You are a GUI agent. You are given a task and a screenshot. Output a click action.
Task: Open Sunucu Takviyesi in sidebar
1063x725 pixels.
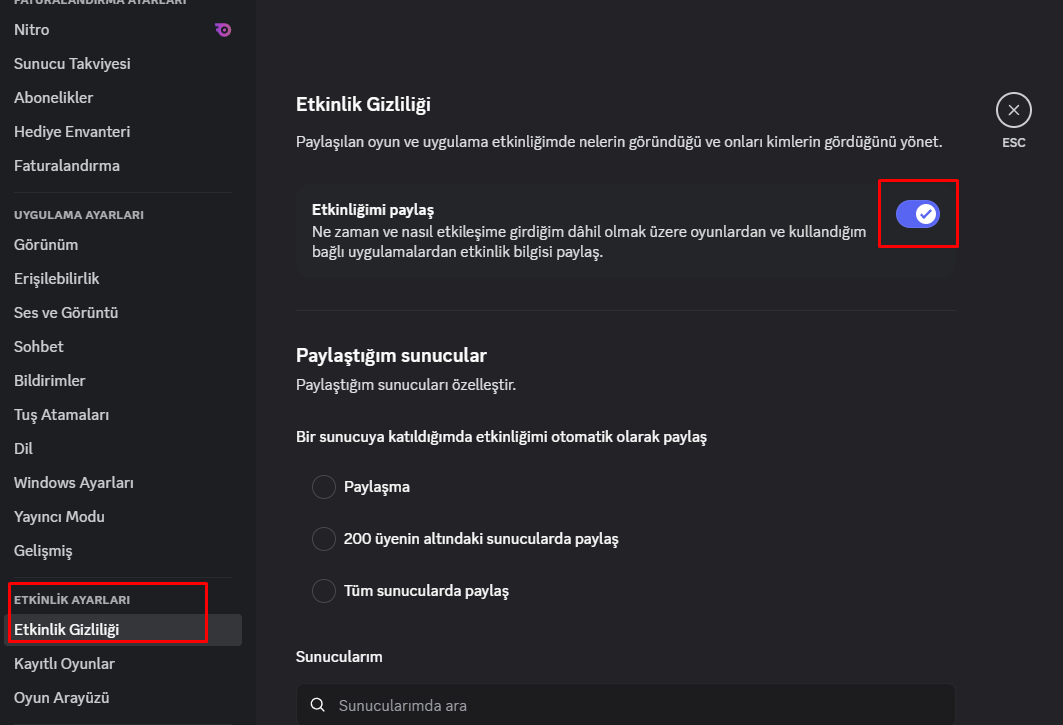[72, 64]
